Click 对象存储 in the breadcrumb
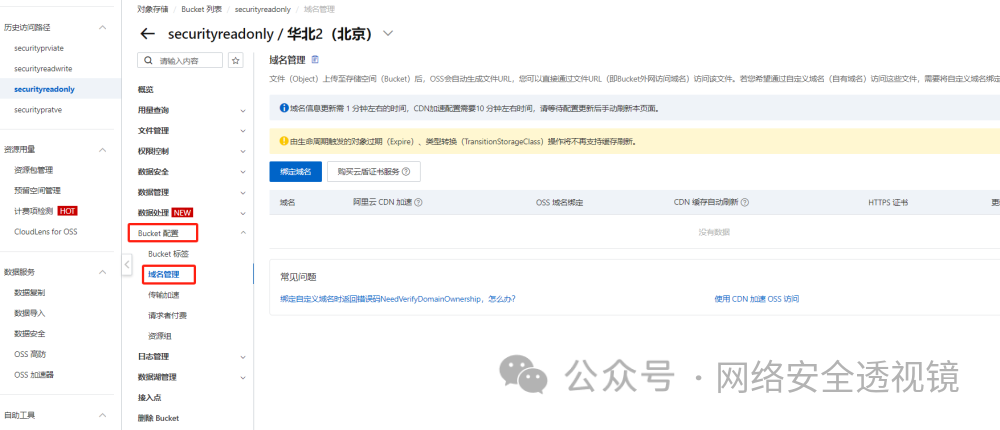1000x430 pixels. (x=153, y=10)
